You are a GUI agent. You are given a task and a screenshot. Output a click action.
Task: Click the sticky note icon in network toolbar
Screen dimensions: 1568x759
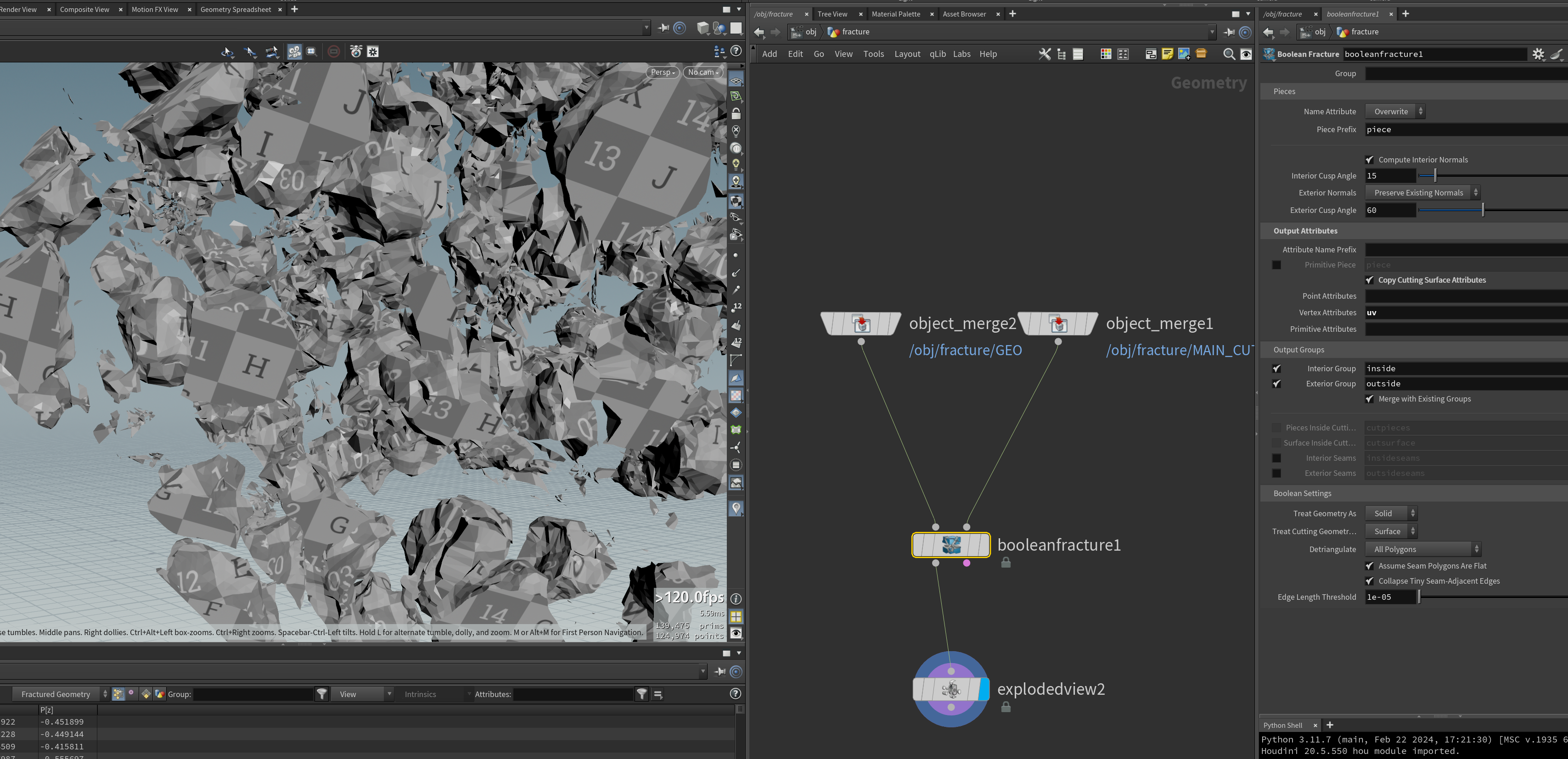1167,54
